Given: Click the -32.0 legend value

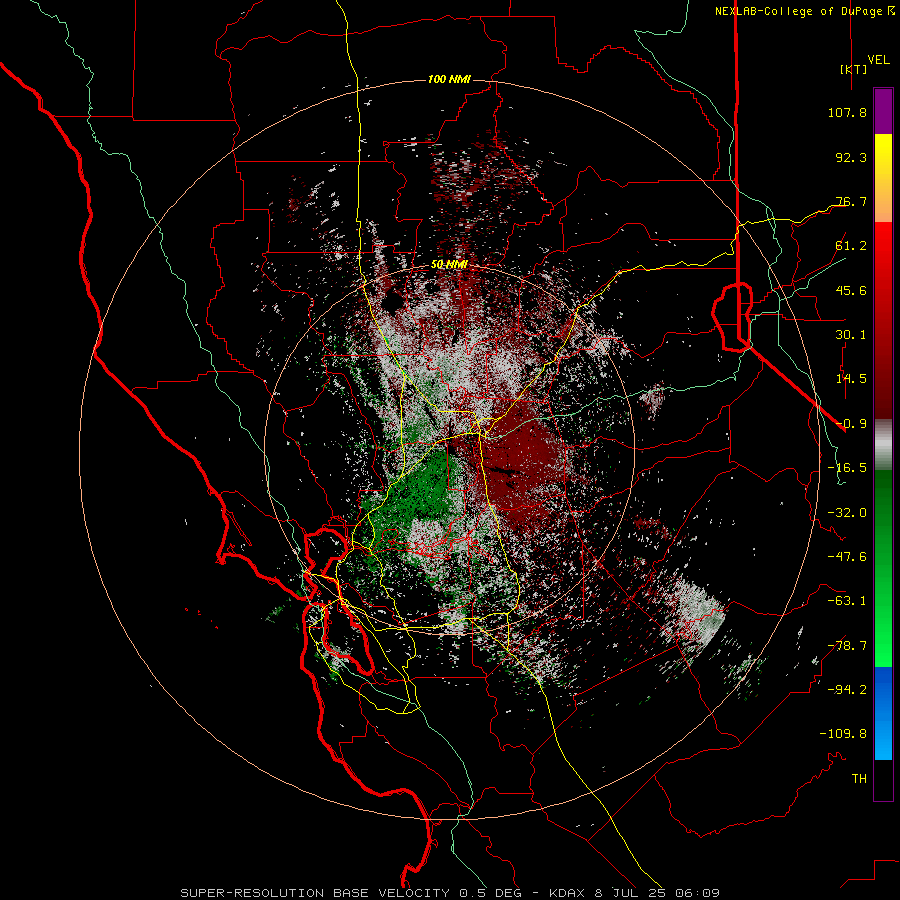Looking at the screenshot, I should 847,513.
